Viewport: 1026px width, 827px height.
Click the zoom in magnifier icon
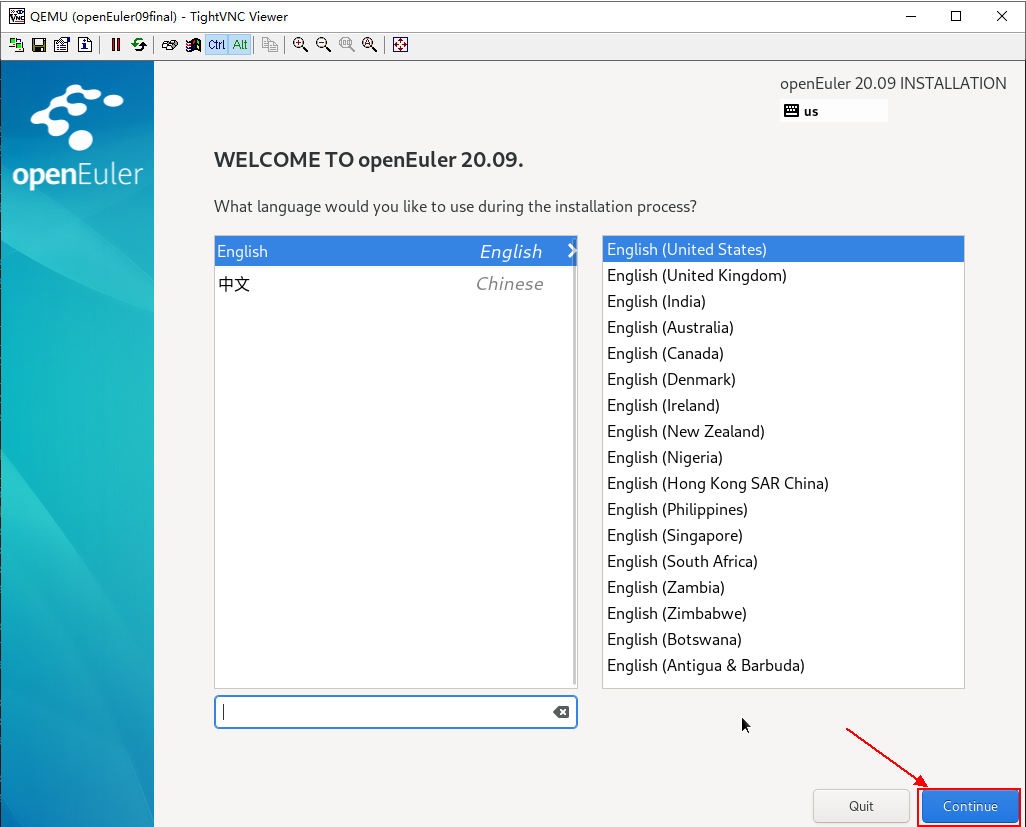click(x=300, y=45)
